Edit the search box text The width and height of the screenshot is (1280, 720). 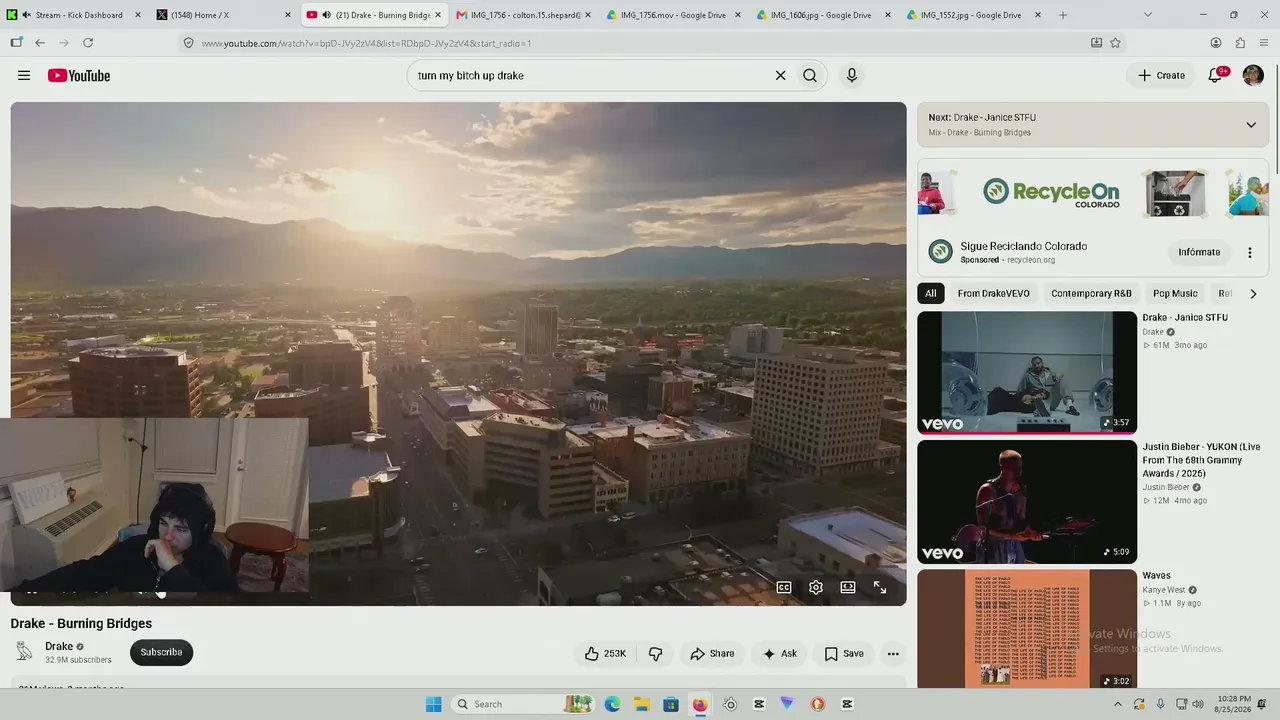pyautogui.click(x=590, y=76)
